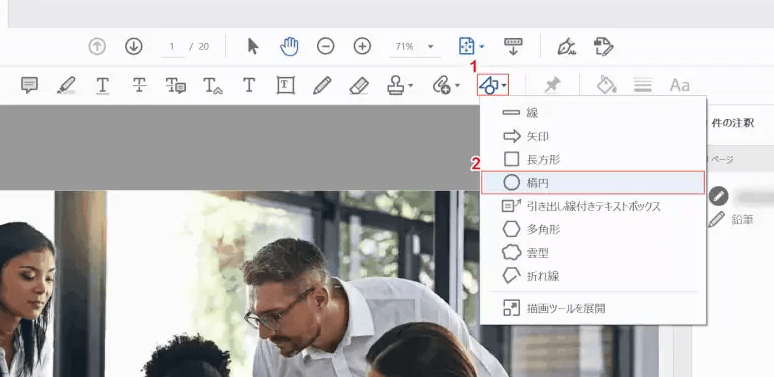Click the drawing shapes tool icon

click(488, 85)
